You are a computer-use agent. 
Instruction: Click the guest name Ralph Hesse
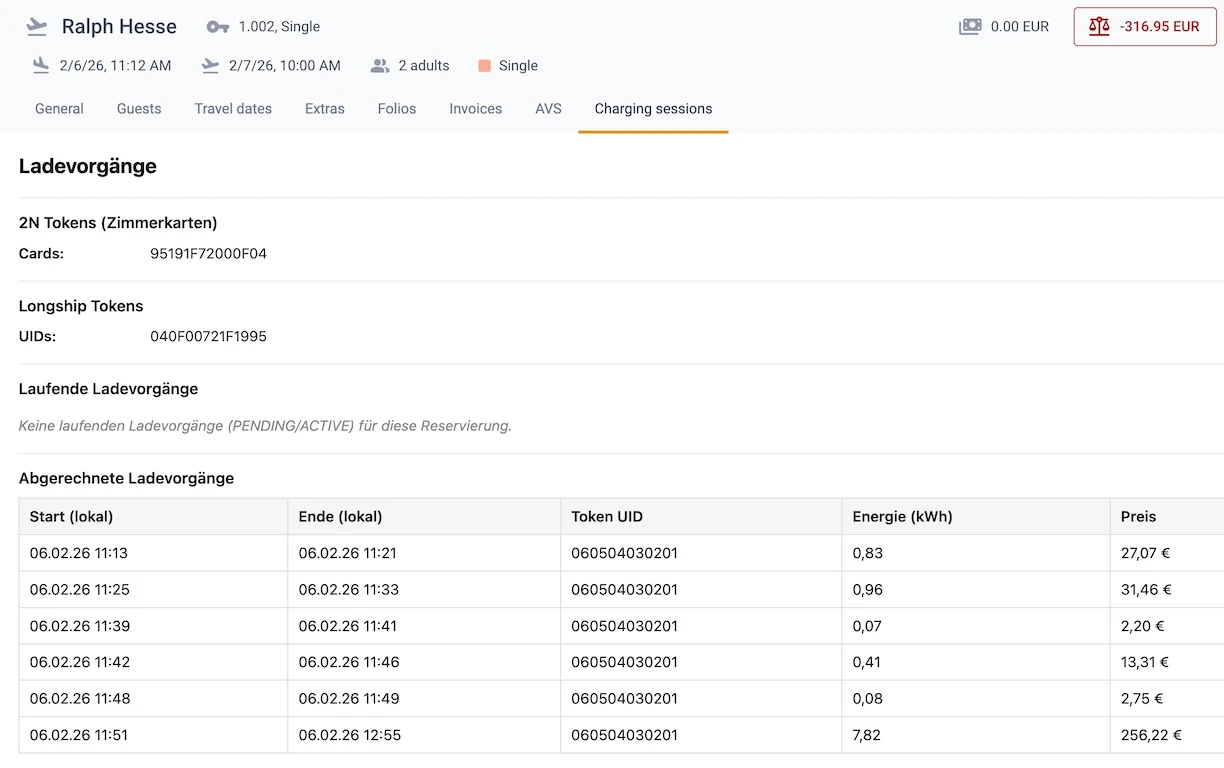119,26
